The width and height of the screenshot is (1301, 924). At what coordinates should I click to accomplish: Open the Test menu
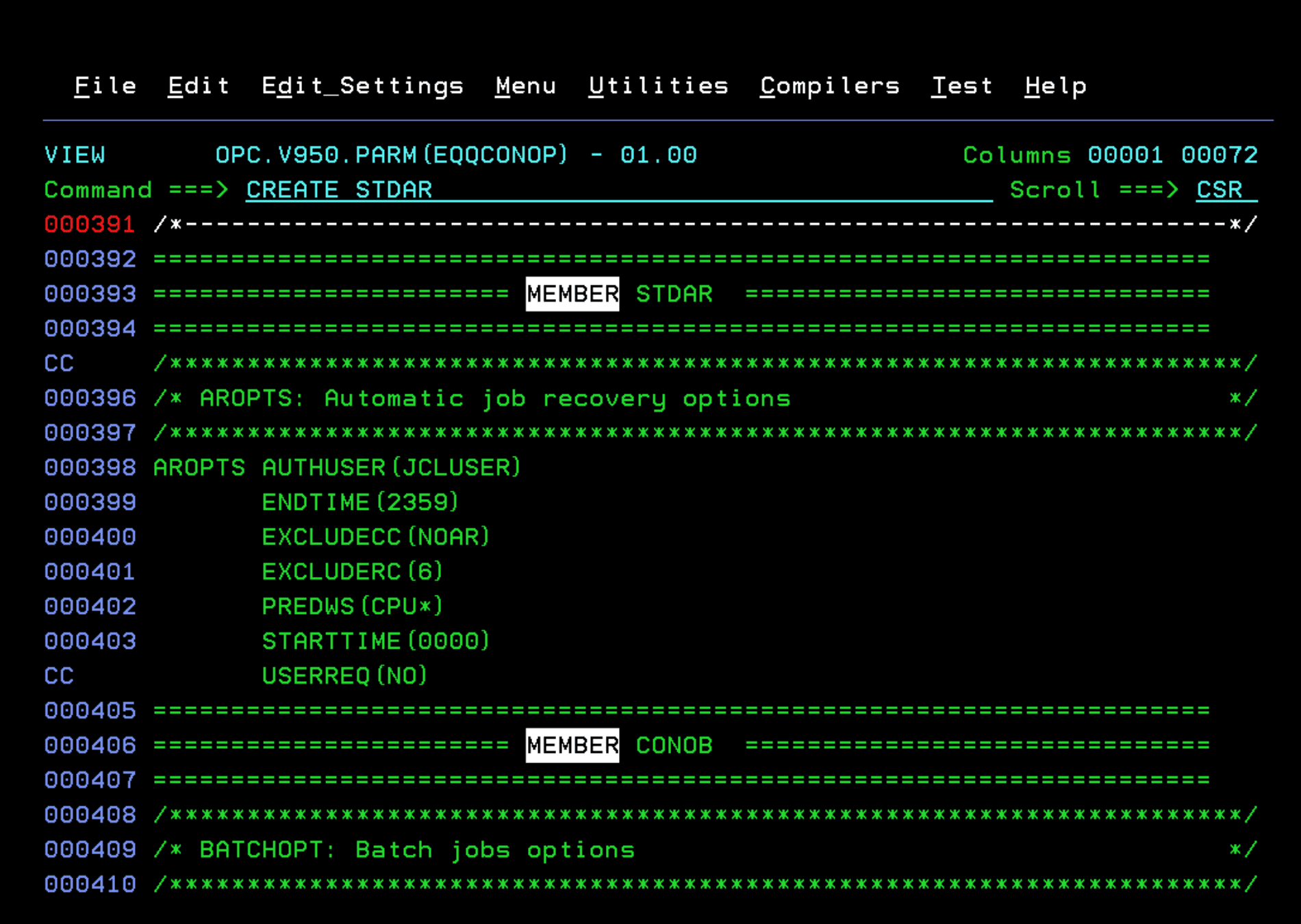pyautogui.click(x=962, y=85)
